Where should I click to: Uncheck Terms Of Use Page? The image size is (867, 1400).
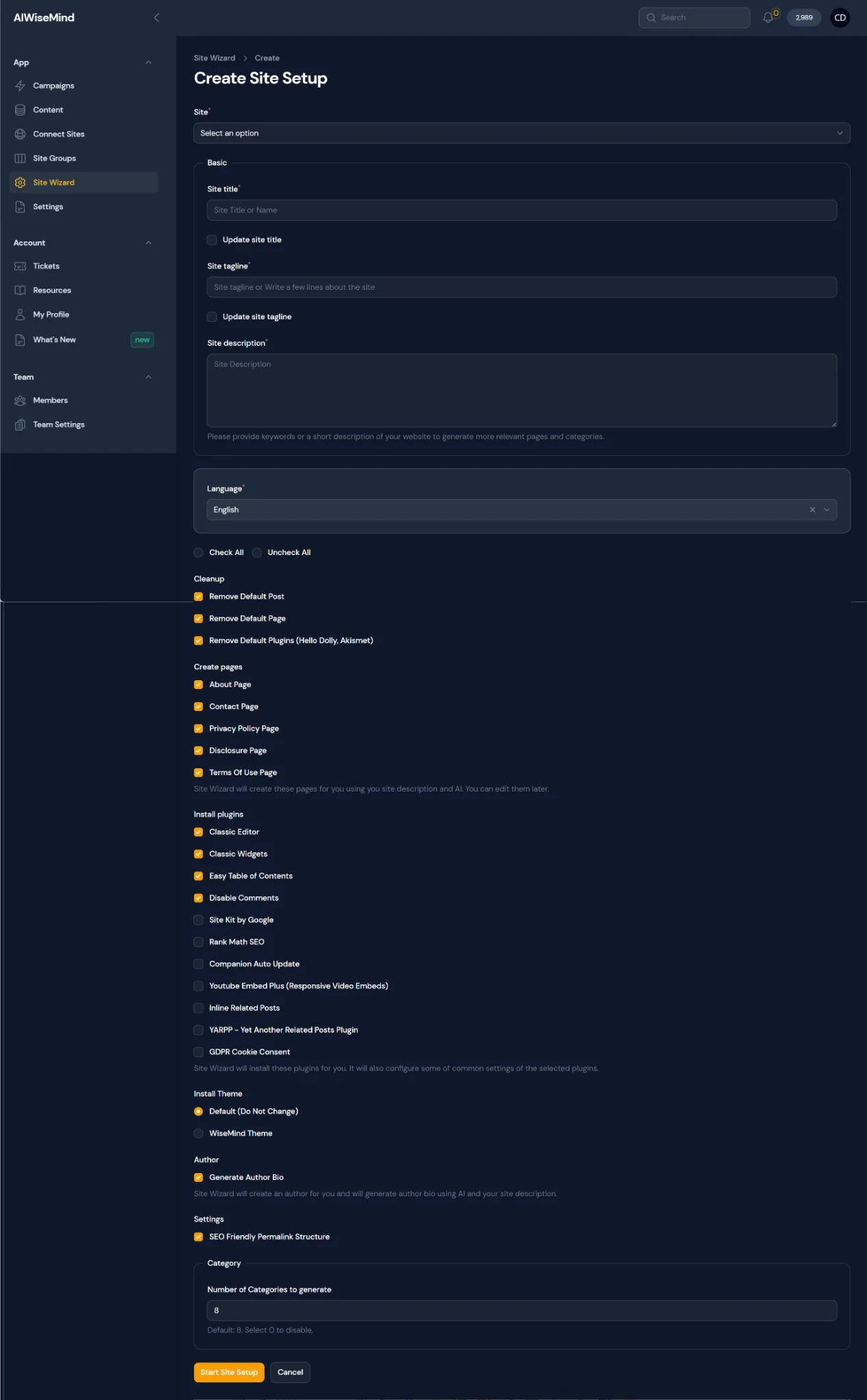198,772
